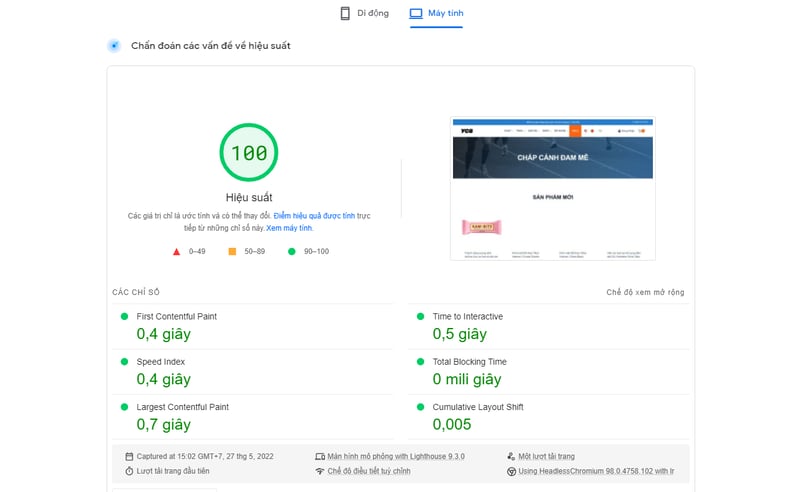Screen dimensions: 800x492
Task: Click the green circle 90–100 legend icon
Action: pyautogui.click(x=292, y=251)
